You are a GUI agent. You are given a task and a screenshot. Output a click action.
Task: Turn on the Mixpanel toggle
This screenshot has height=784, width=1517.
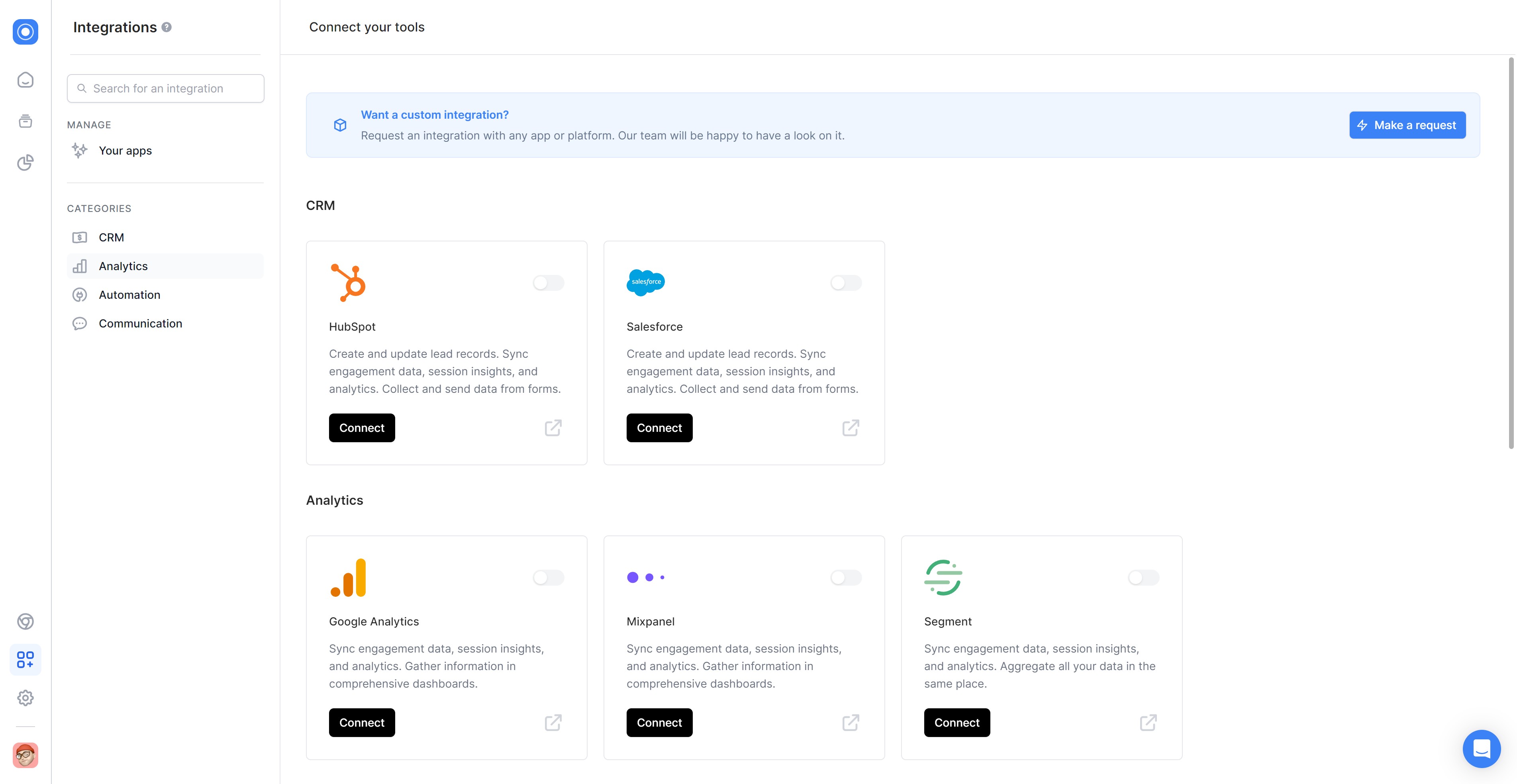coord(846,577)
